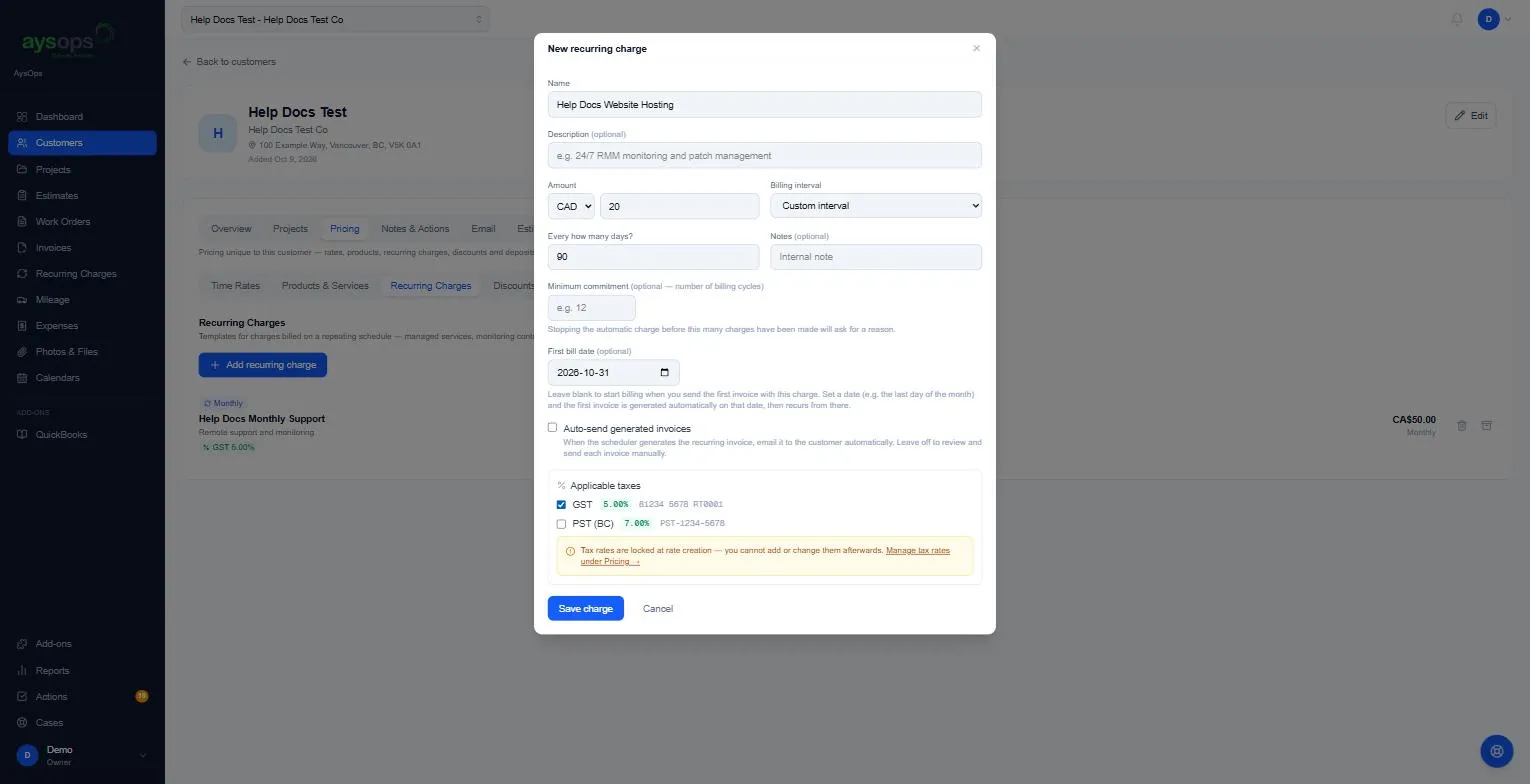Open the Notes & Actions tab

[x=415, y=228]
